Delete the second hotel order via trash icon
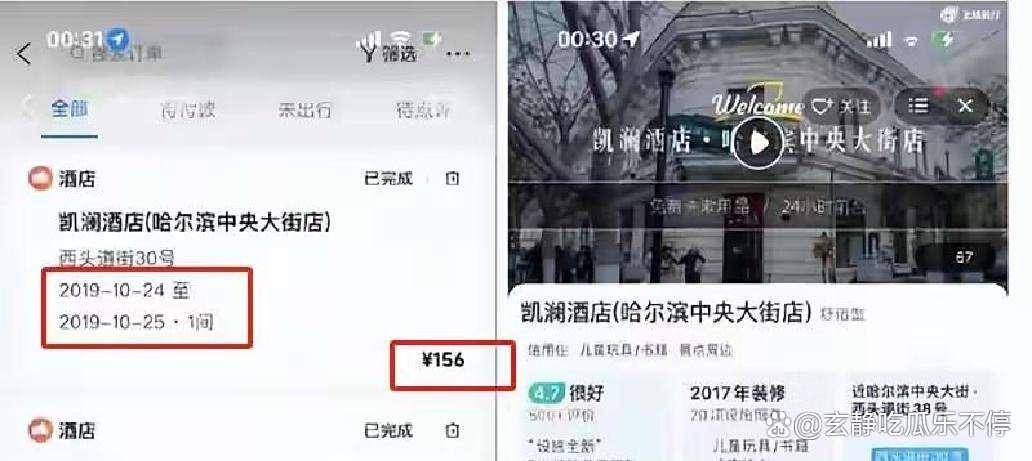Viewport: 1032px width, 461px height. click(452, 431)
